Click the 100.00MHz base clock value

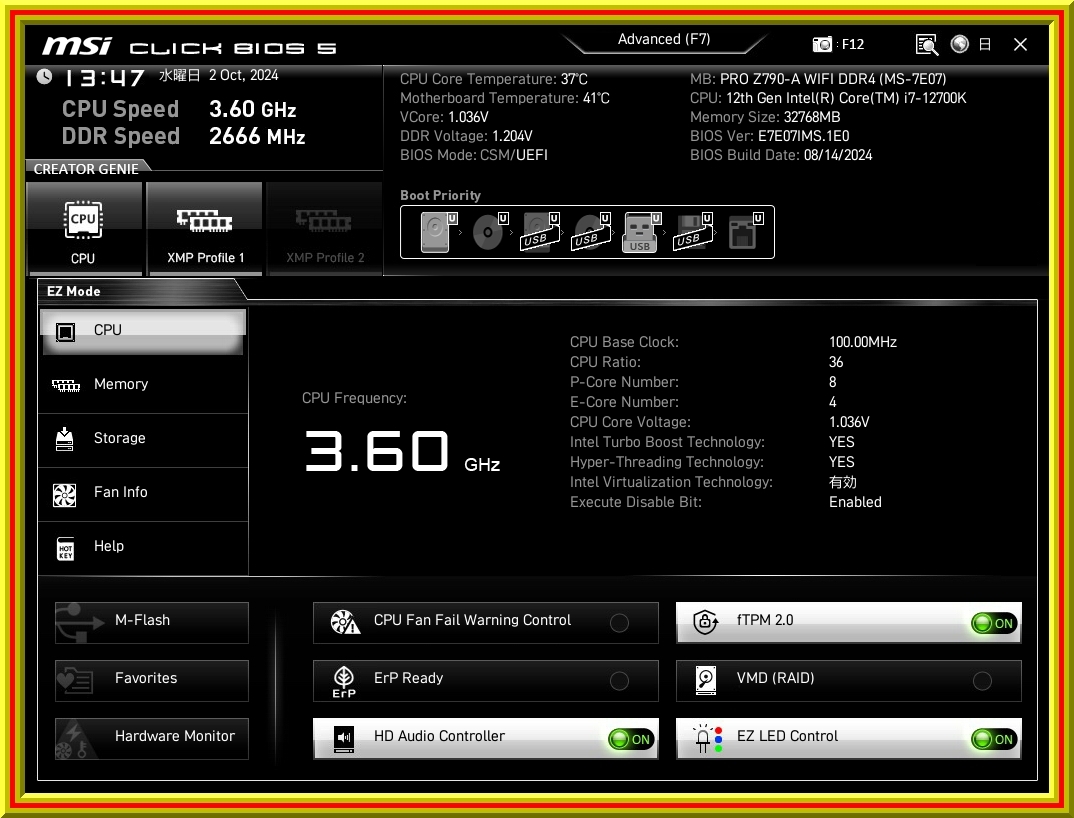point(862,342)
